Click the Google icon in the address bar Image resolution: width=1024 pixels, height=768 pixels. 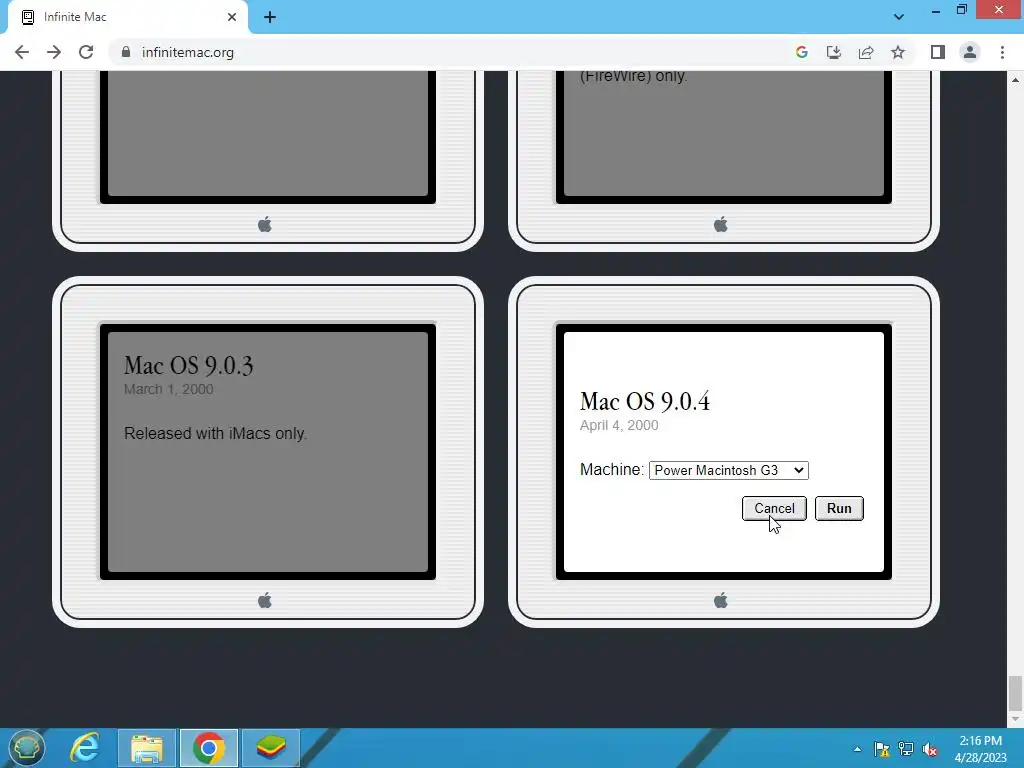pos(802,52)
